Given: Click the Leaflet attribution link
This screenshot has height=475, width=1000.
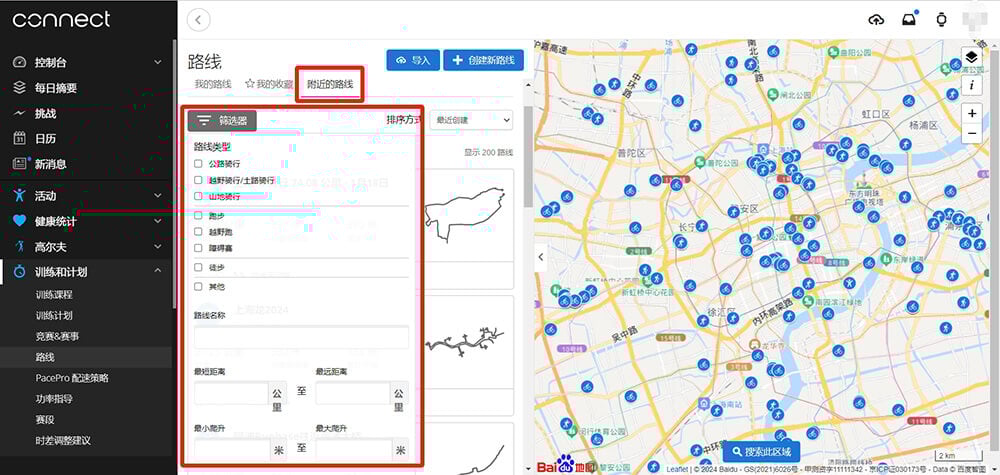Looking at the screenshot, I should point(677,469).
